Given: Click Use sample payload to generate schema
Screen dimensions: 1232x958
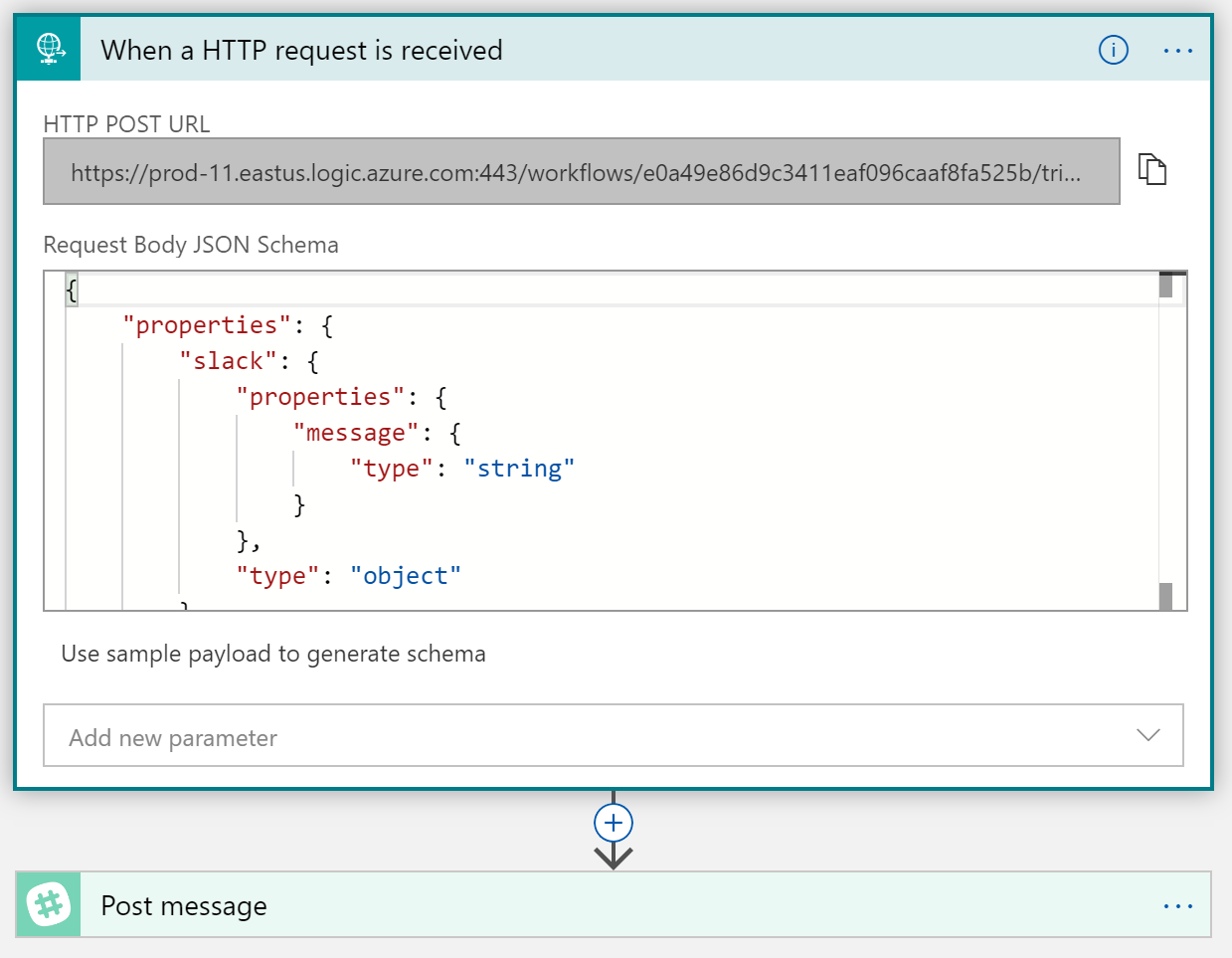Looking at the screenshot, I should point(273,654).
